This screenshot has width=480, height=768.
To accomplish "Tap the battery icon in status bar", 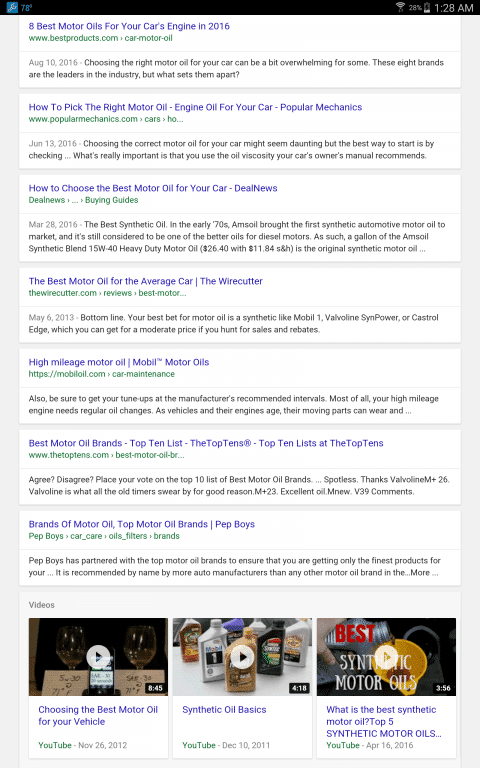I will 427,7.
